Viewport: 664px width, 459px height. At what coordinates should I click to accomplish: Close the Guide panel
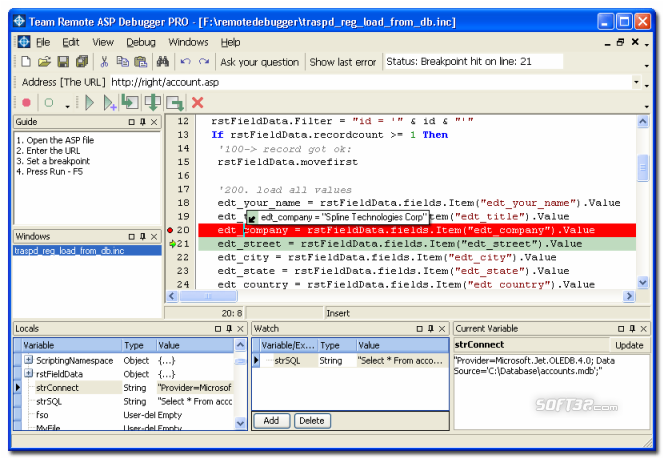[154, 122]
